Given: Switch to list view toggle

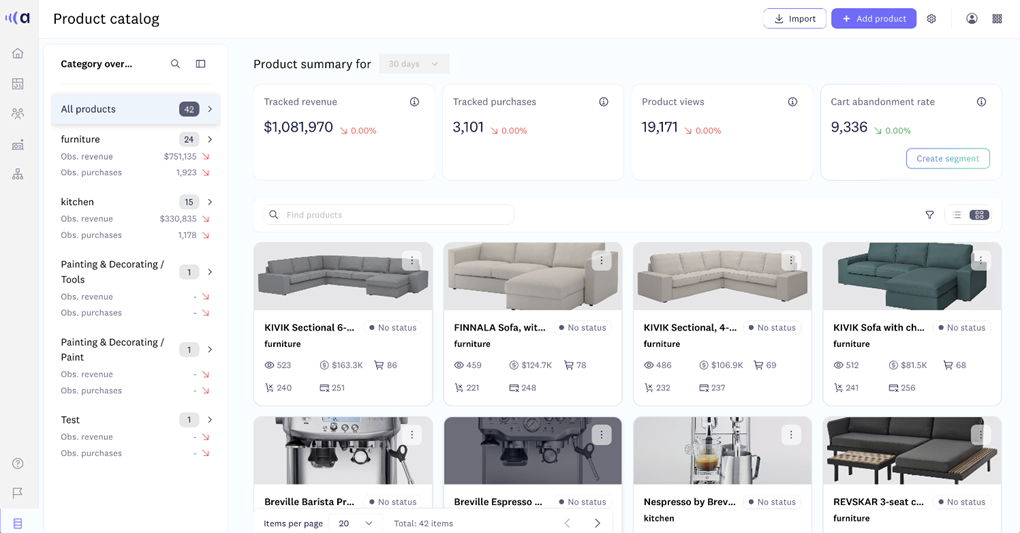Looking at the screenshot, I should (957, 215).
